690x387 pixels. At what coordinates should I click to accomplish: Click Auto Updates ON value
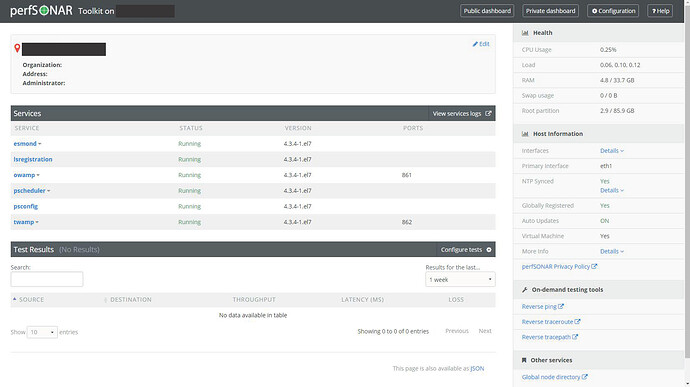click(x=605, y=221)
